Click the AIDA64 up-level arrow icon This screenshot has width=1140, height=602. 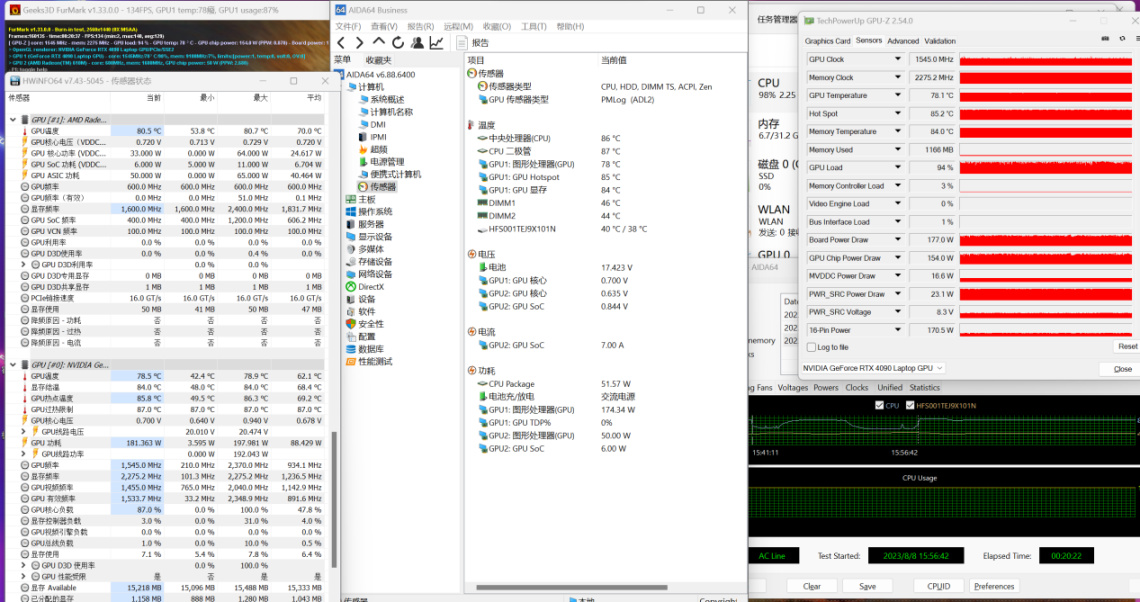coord(379,43)
